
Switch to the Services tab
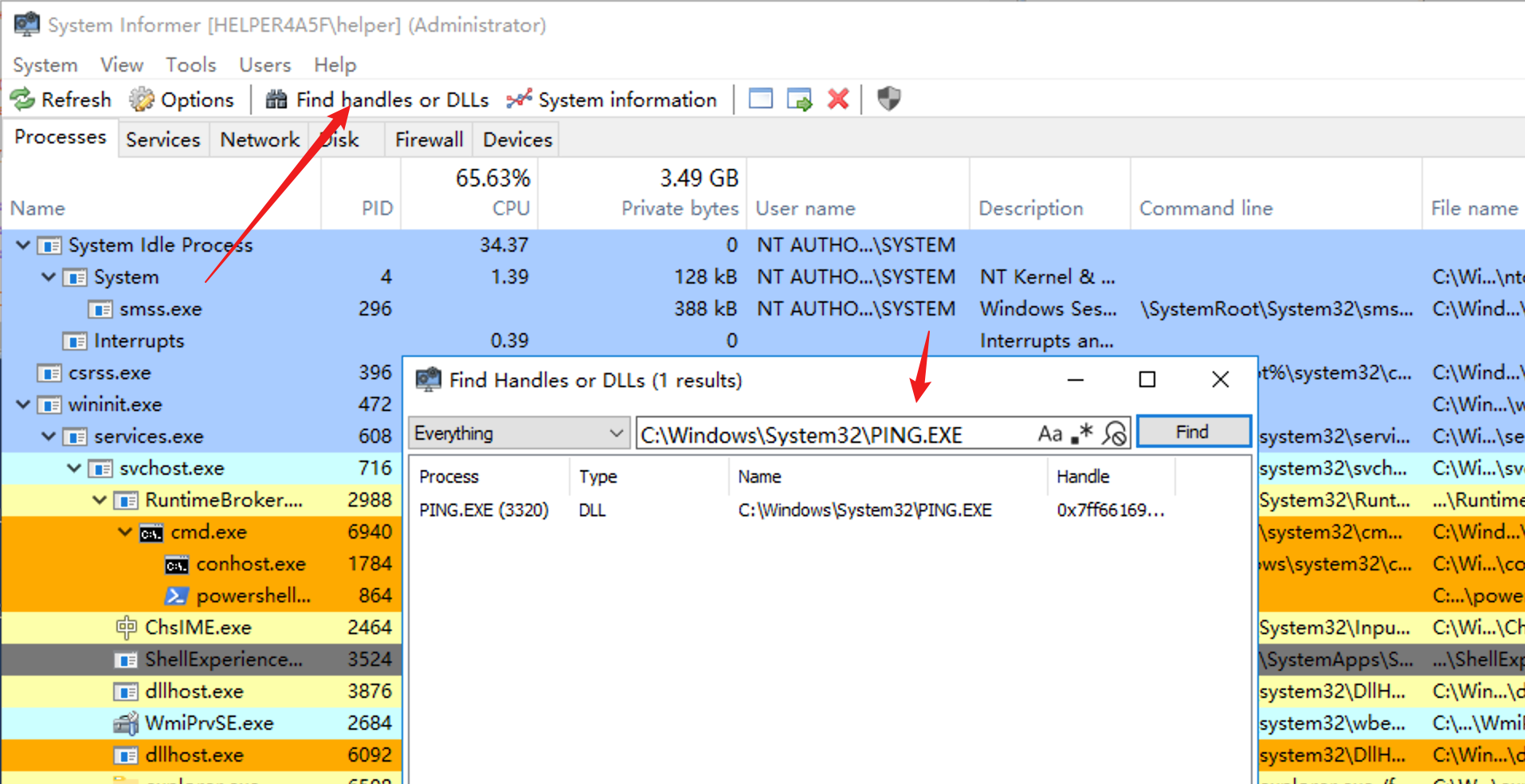tap(163, 139)
